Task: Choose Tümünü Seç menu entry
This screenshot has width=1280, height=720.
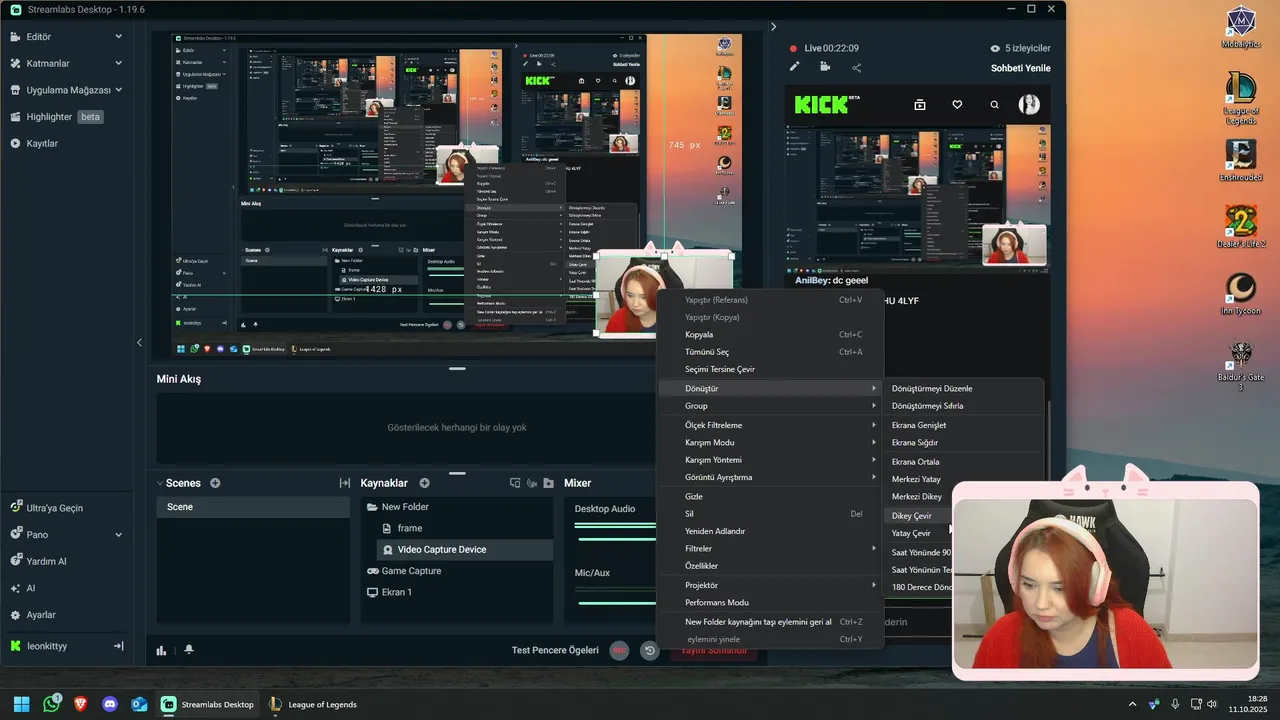Action: 770,352
